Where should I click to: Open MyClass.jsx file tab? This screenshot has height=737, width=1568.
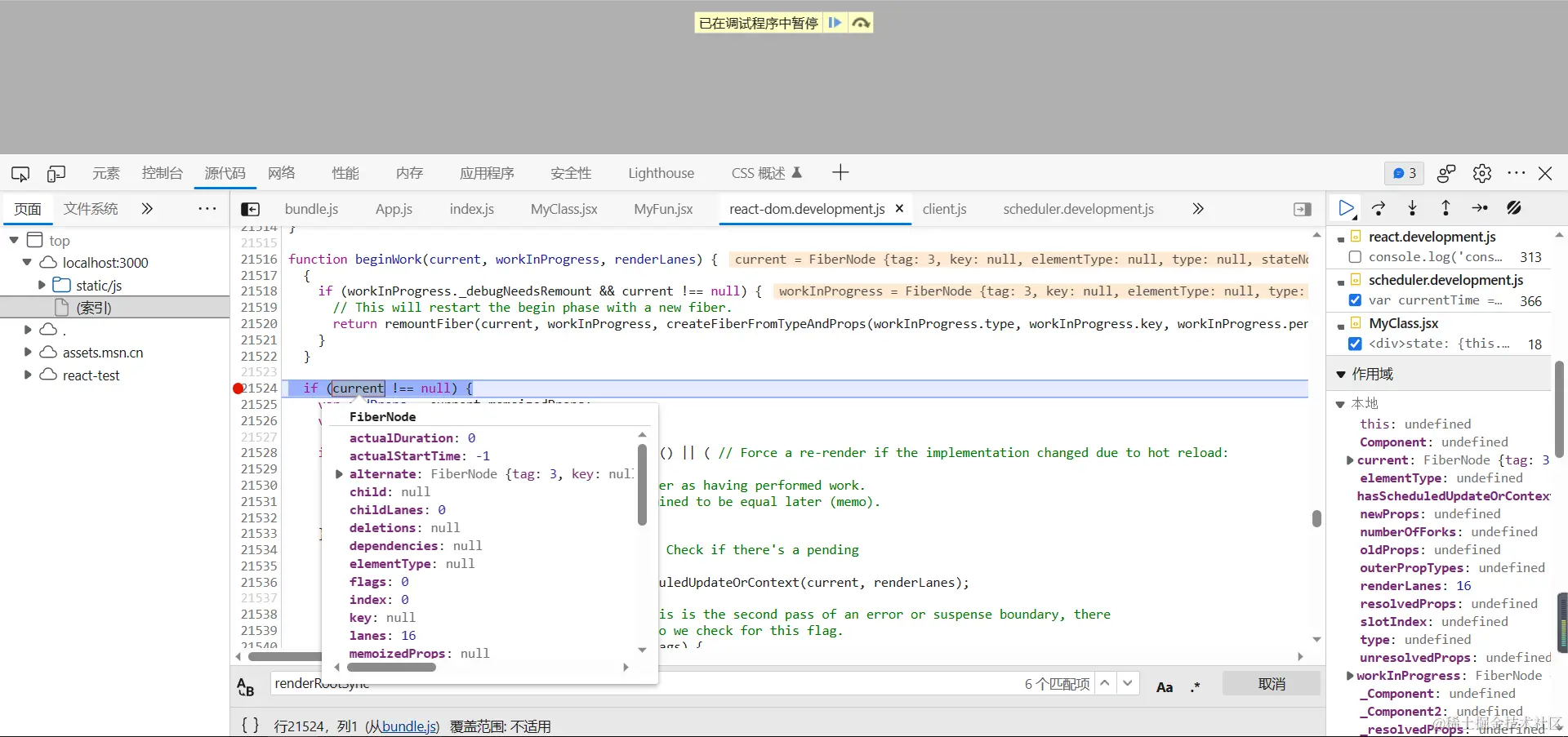click(563, 209)
